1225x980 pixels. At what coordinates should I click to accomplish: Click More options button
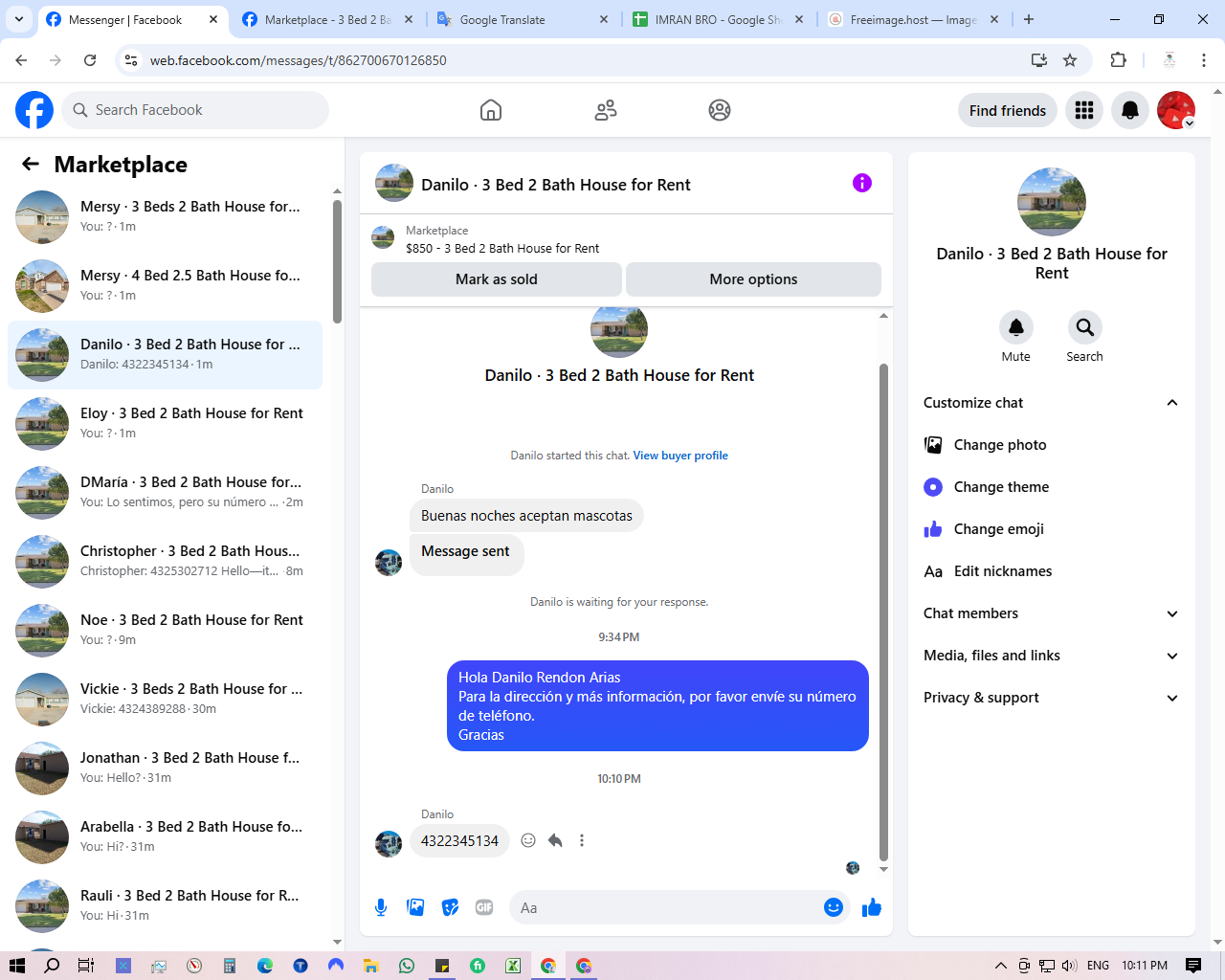pyautogui.click(x=753, y=279)
